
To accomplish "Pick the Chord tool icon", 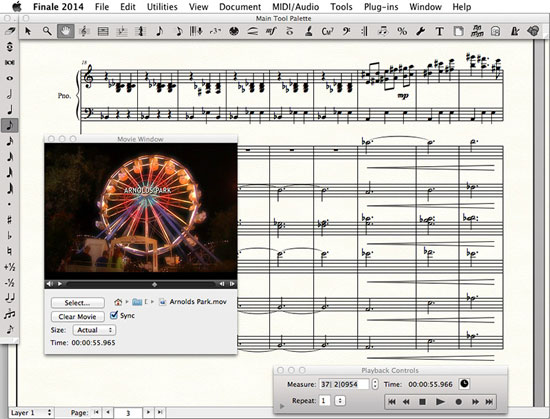I will (x=327, y=31).
